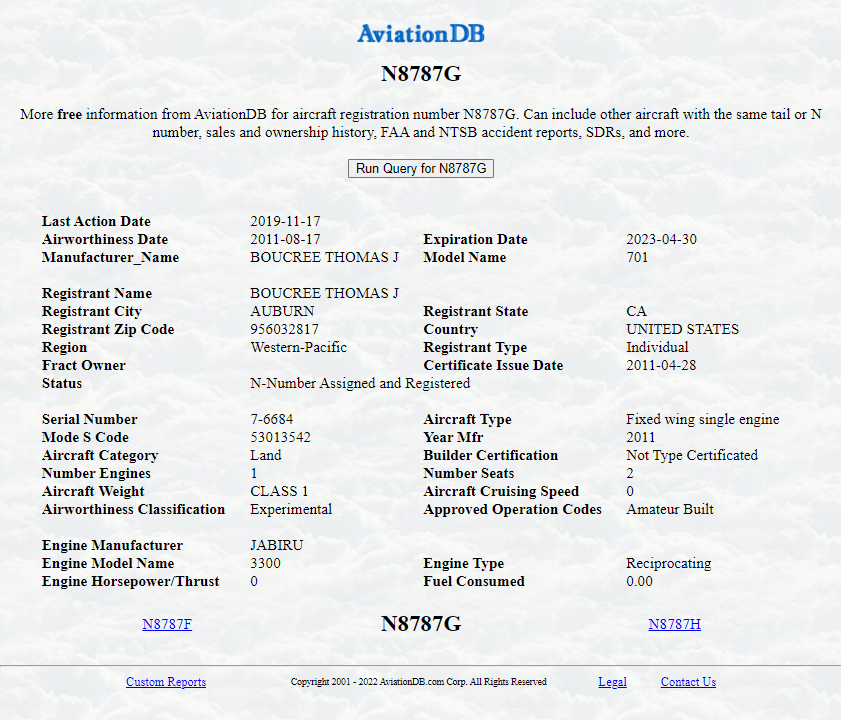Select the Model Name value 701

tap(637, 257)
